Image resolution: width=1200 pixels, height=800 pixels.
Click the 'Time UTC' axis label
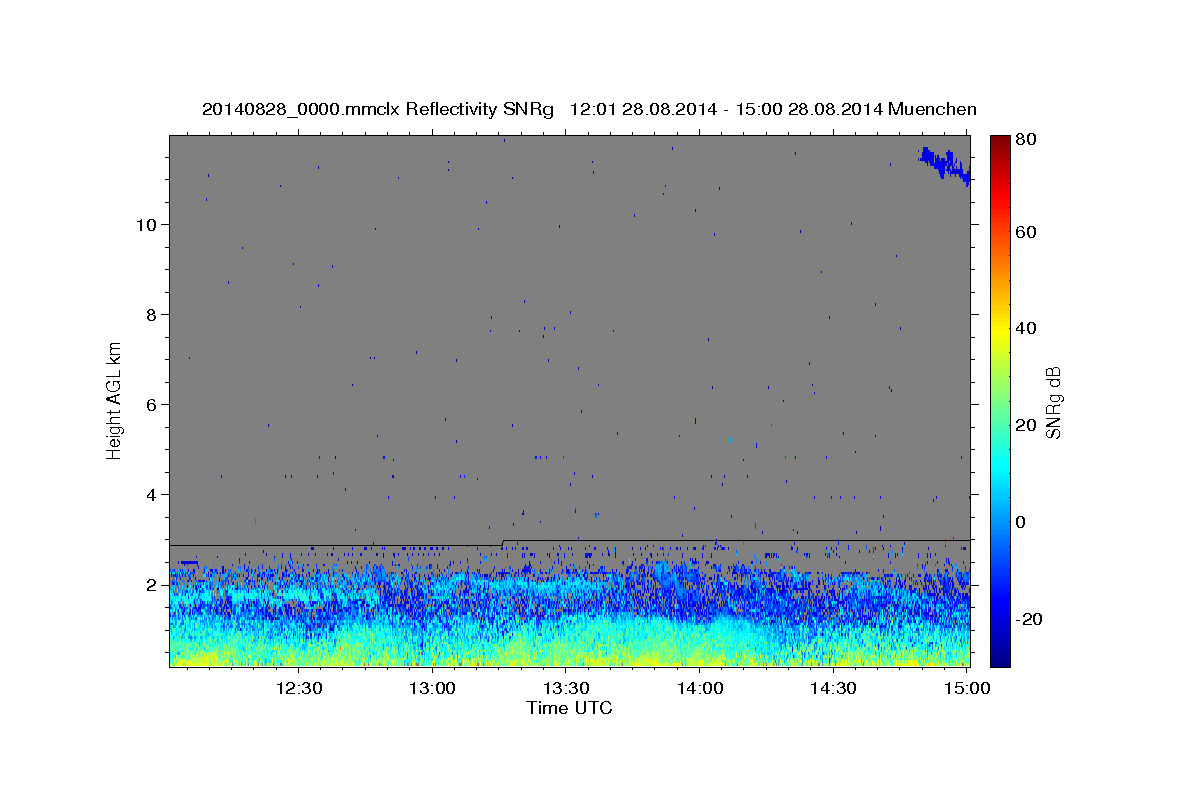569,709
